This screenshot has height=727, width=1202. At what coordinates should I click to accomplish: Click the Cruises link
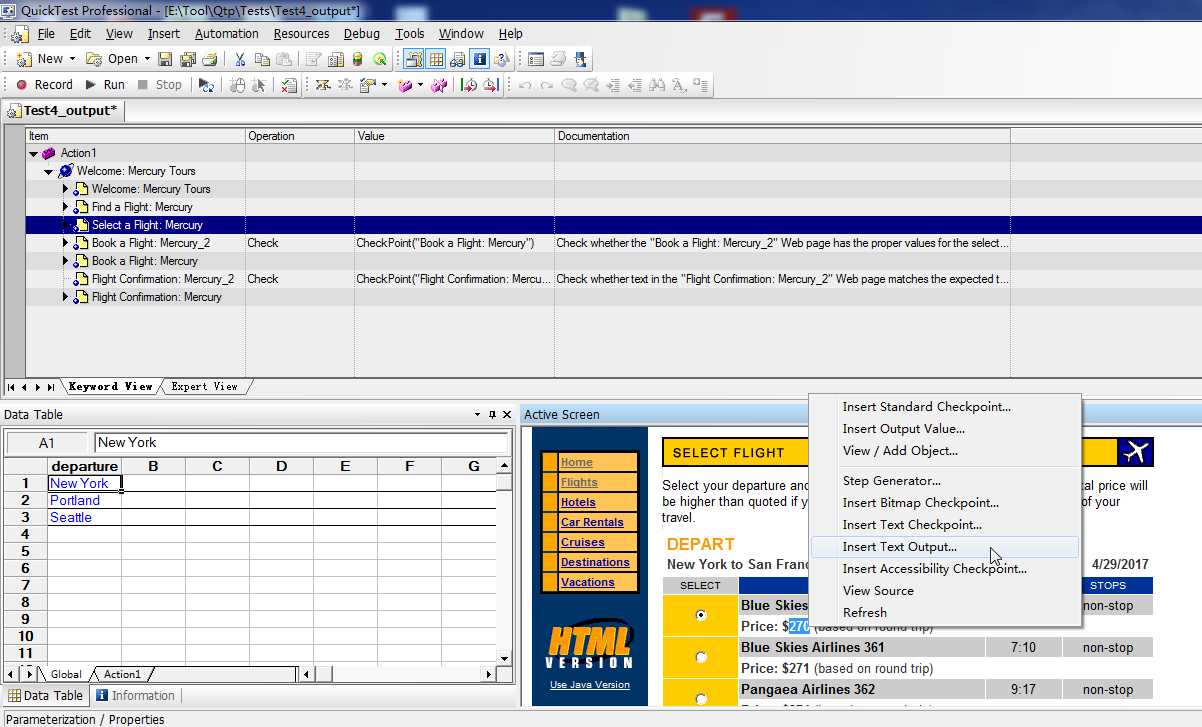[x=583, y=543]
